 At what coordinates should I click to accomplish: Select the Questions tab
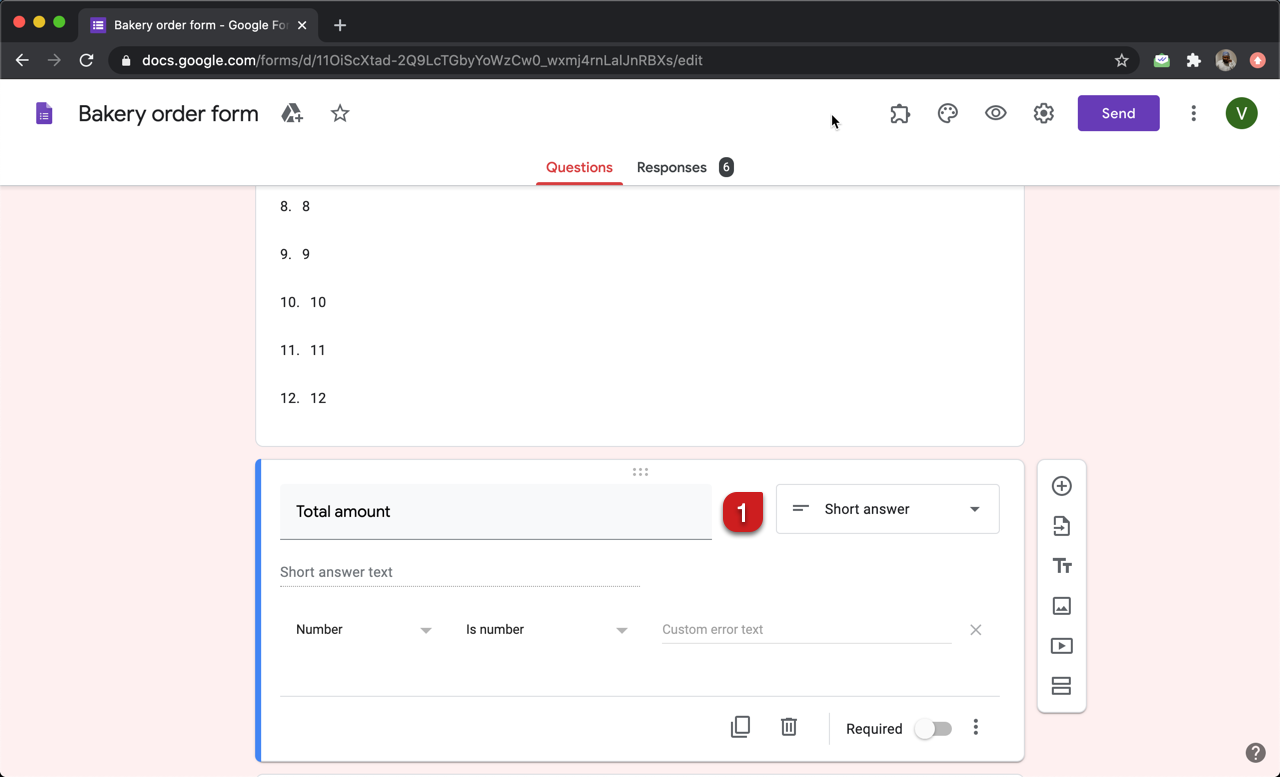(x=579, y=168)
